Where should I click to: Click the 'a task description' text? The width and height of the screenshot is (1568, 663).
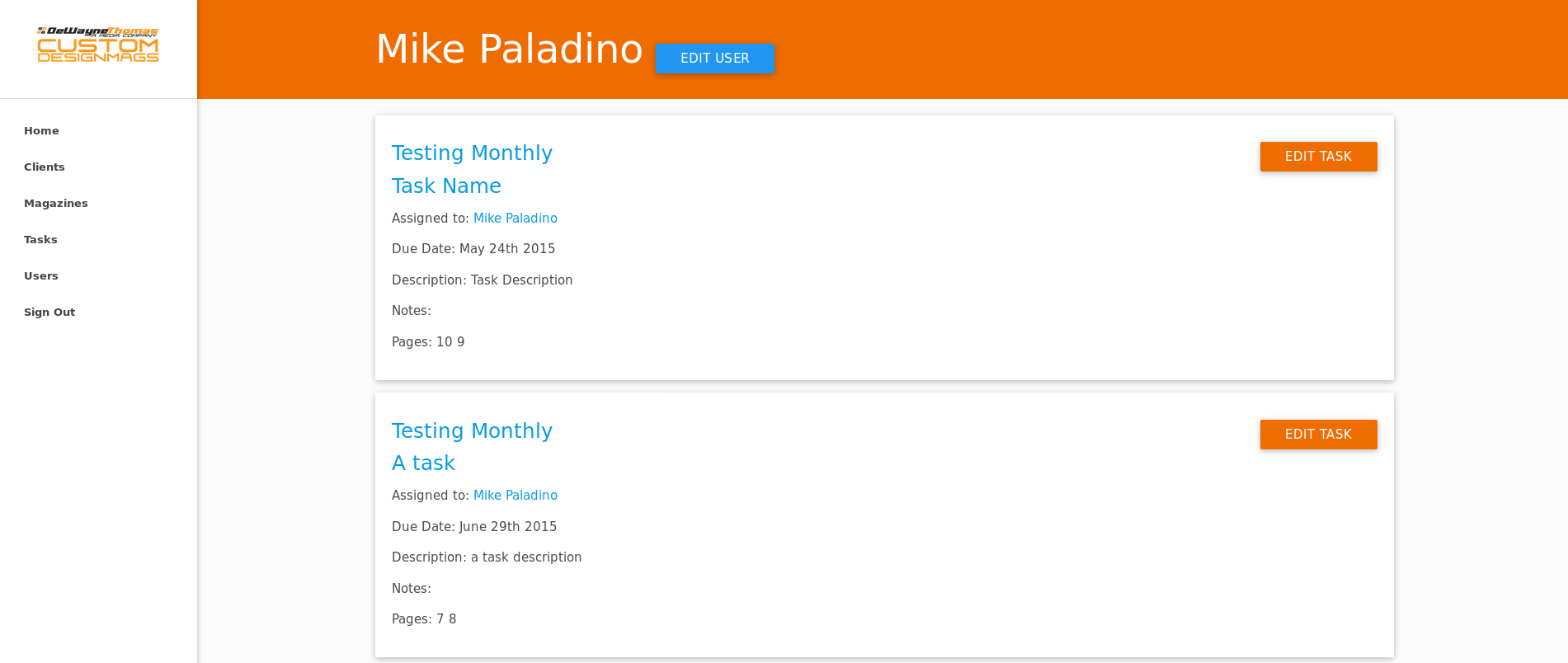pyautogui.click(x=525, y=557)
